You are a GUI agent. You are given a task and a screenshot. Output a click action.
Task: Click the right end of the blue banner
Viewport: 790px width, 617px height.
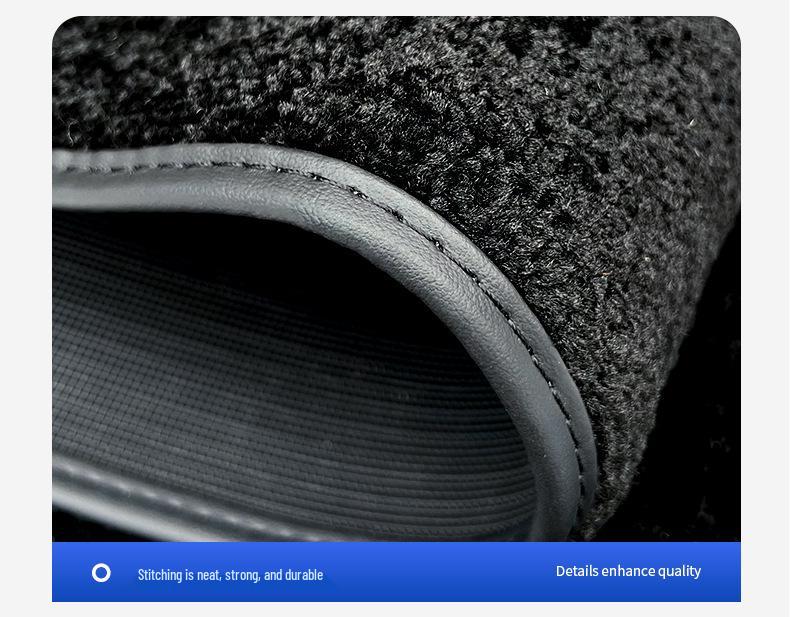pyautogui.click(x=730, y=572)
